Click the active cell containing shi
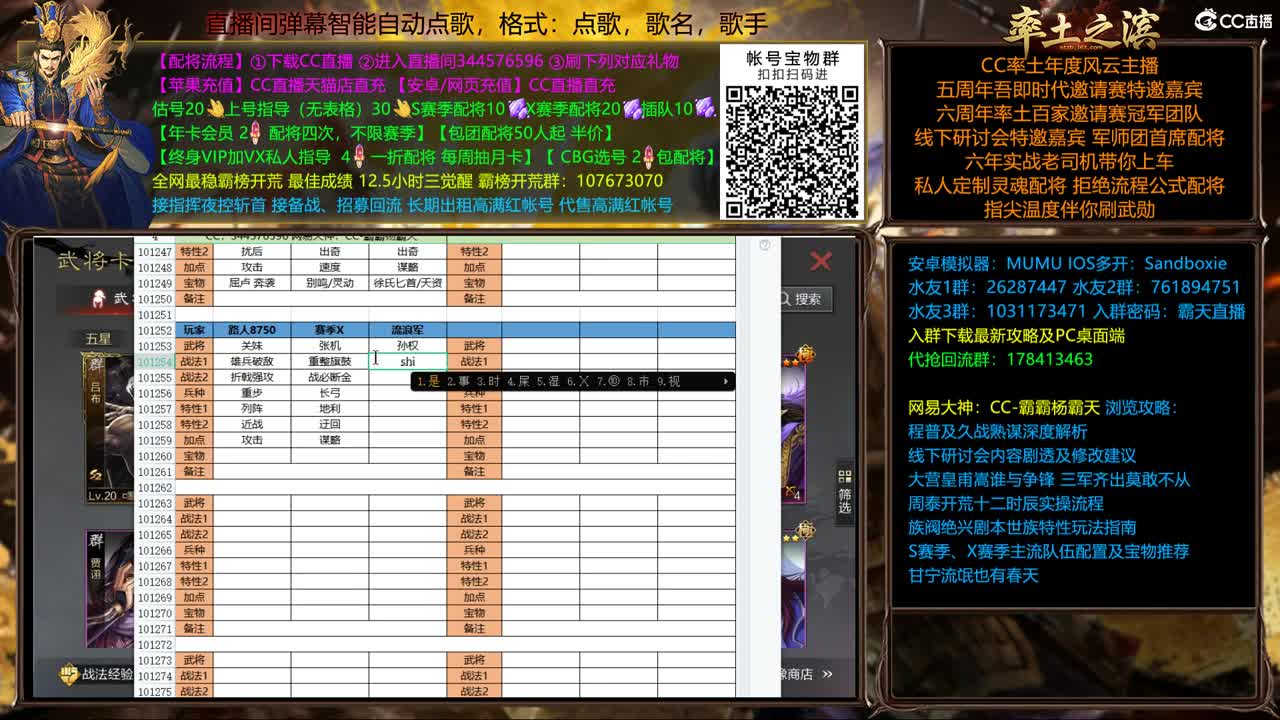The height and width of the screenshot is (720, 1280). [x=408, y=361]
